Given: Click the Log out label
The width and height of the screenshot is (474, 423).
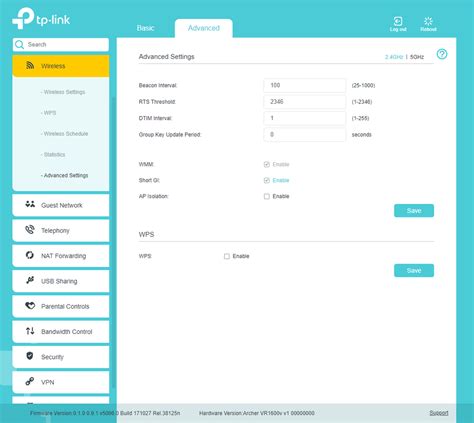Looking at the screenshot, I should [398, 29].
